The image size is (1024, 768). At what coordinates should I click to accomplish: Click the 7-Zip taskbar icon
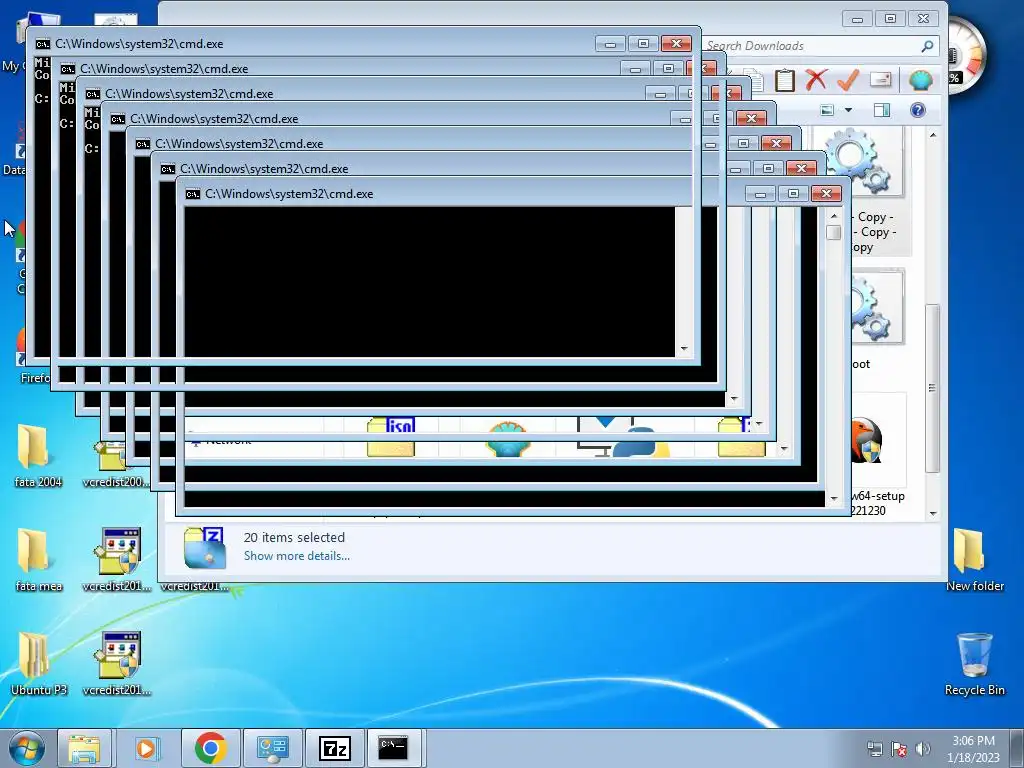334,748
